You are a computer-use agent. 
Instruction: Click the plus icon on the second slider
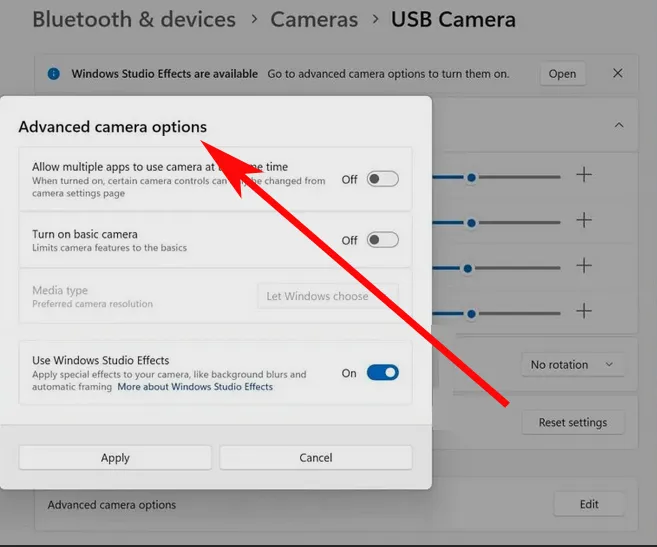pyautogui.click(x=584, y=220)
